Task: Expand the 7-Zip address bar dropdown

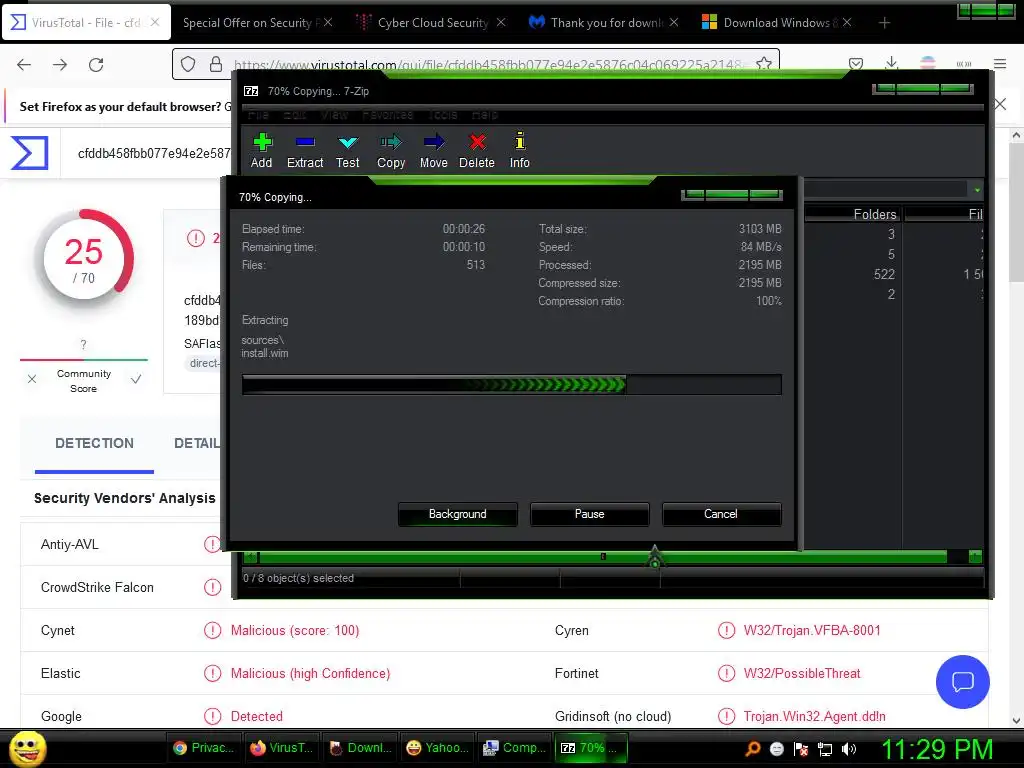Action: tap(977, 190)
